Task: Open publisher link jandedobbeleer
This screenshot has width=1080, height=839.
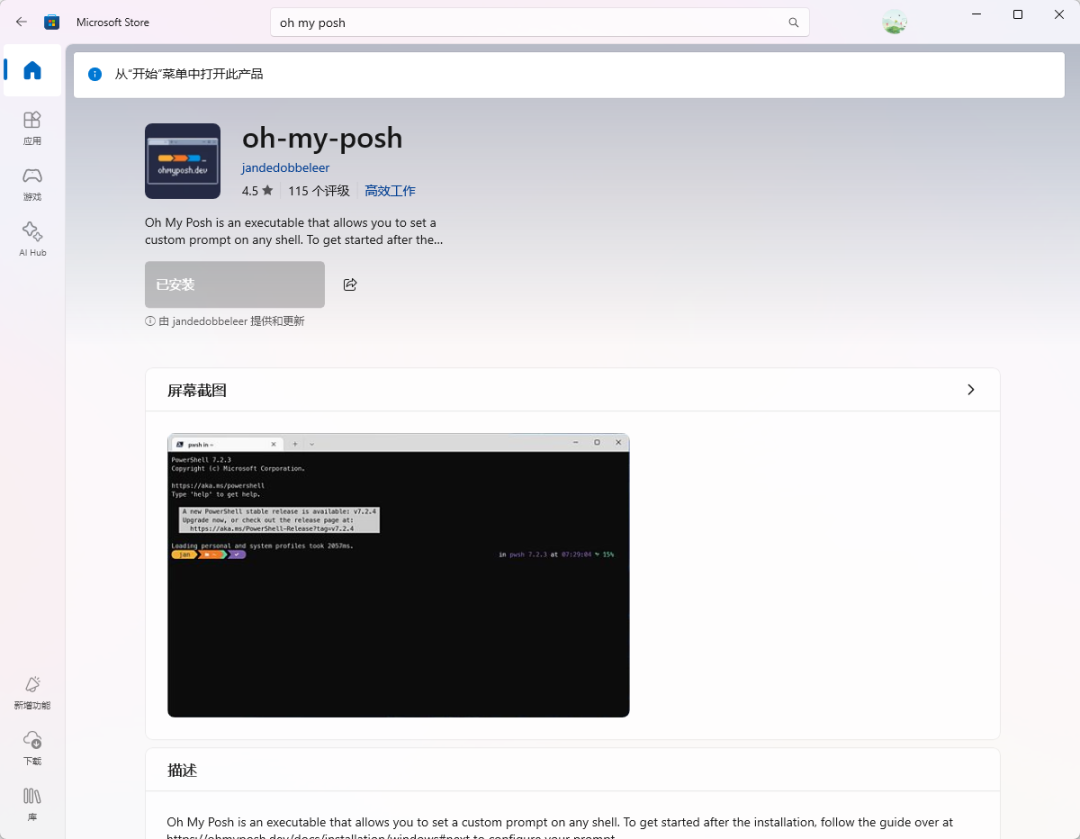Action: click(285, 167)
